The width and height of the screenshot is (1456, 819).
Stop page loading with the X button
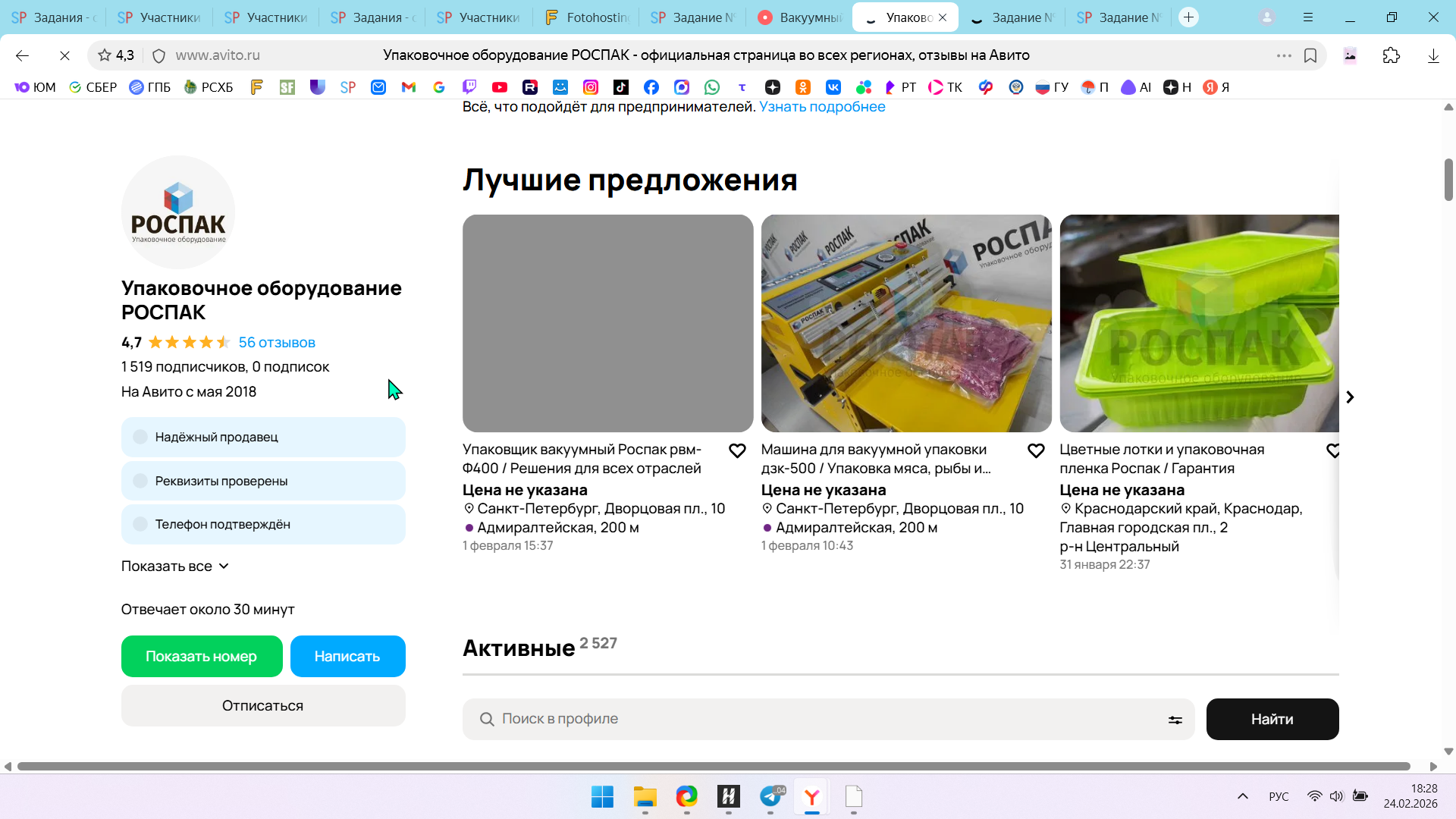coord(64,55)
